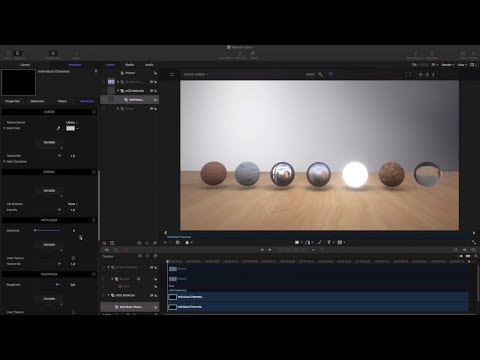Image resolution: width=480 pixels, height=360 pixels.
Task: Toggle Invert Texture under Roughness
Action: [73, 312]
